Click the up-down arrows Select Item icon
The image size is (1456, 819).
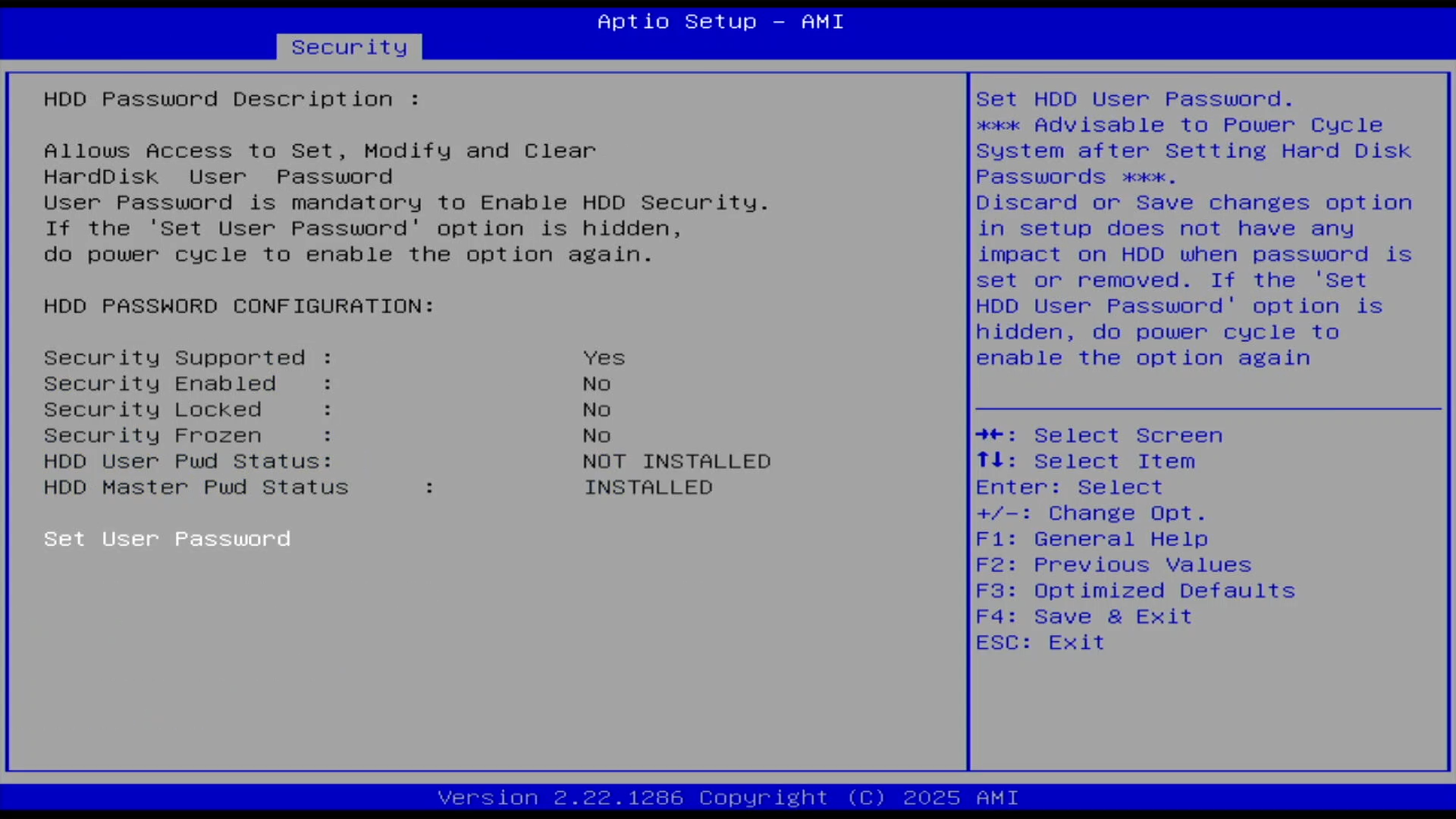click(x=990, y=460)
